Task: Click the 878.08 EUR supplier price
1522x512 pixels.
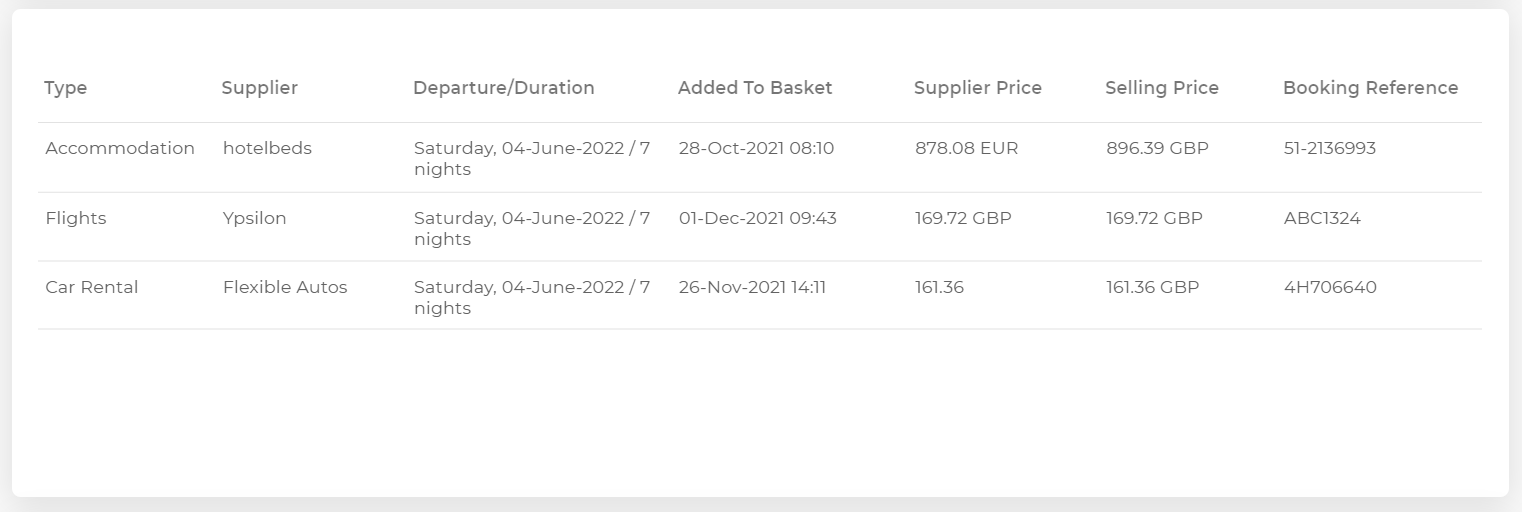Action: coord(967,148)
